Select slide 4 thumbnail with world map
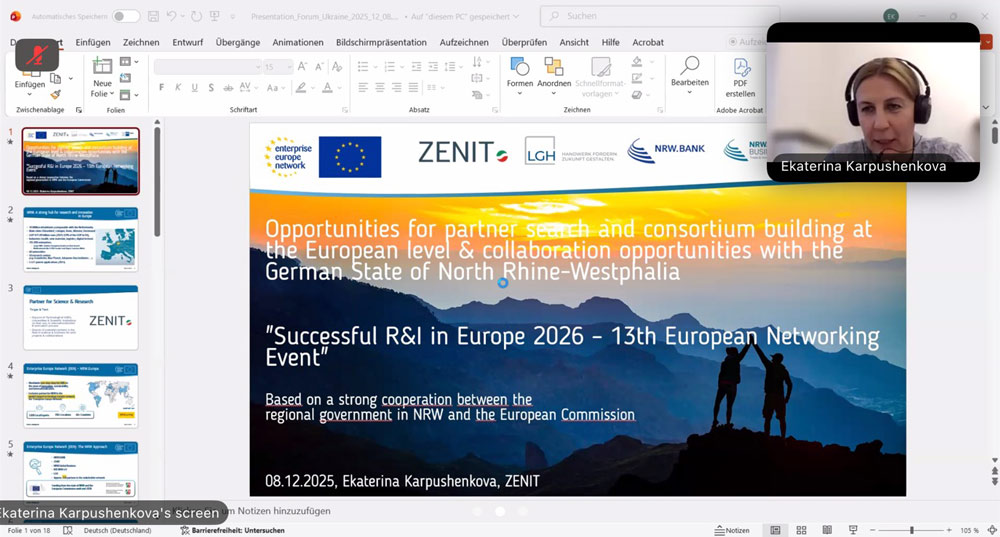This screenshot has width=1000, height=537. [81, 395]
